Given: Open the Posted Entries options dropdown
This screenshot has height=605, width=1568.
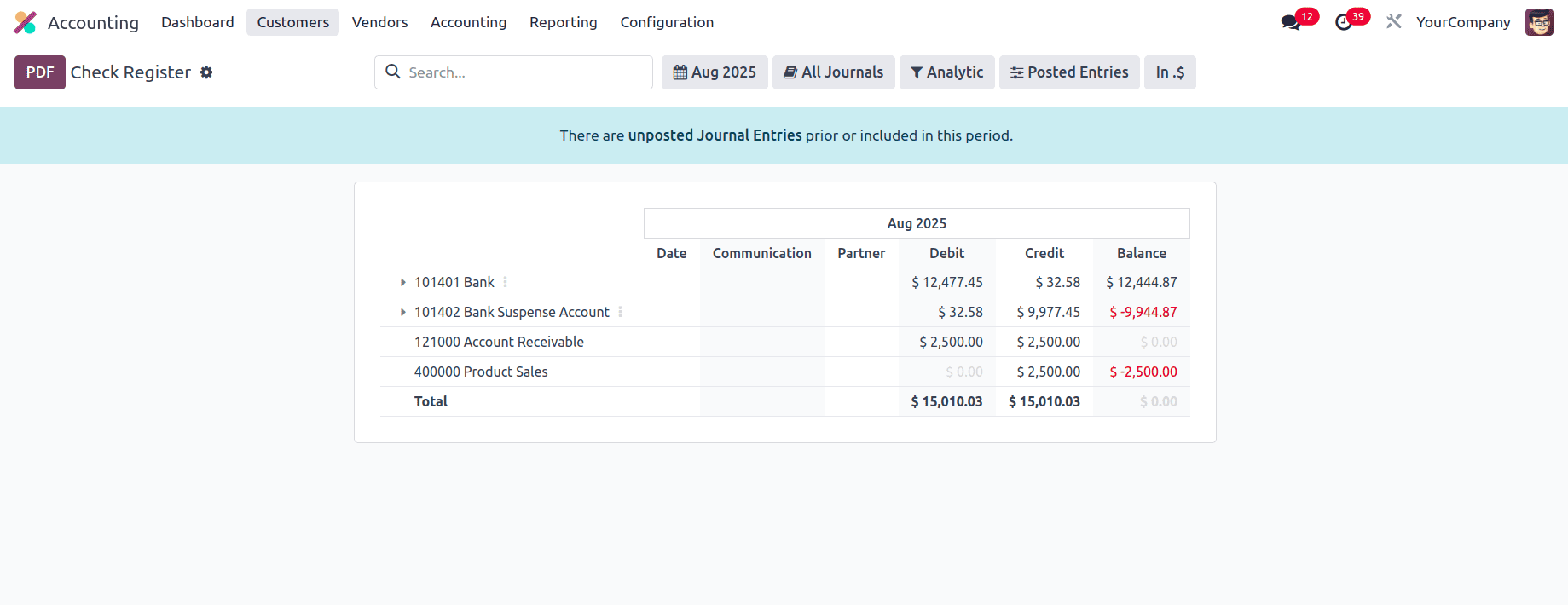Looking at the screenshot, I should (x=1069, y=72).
